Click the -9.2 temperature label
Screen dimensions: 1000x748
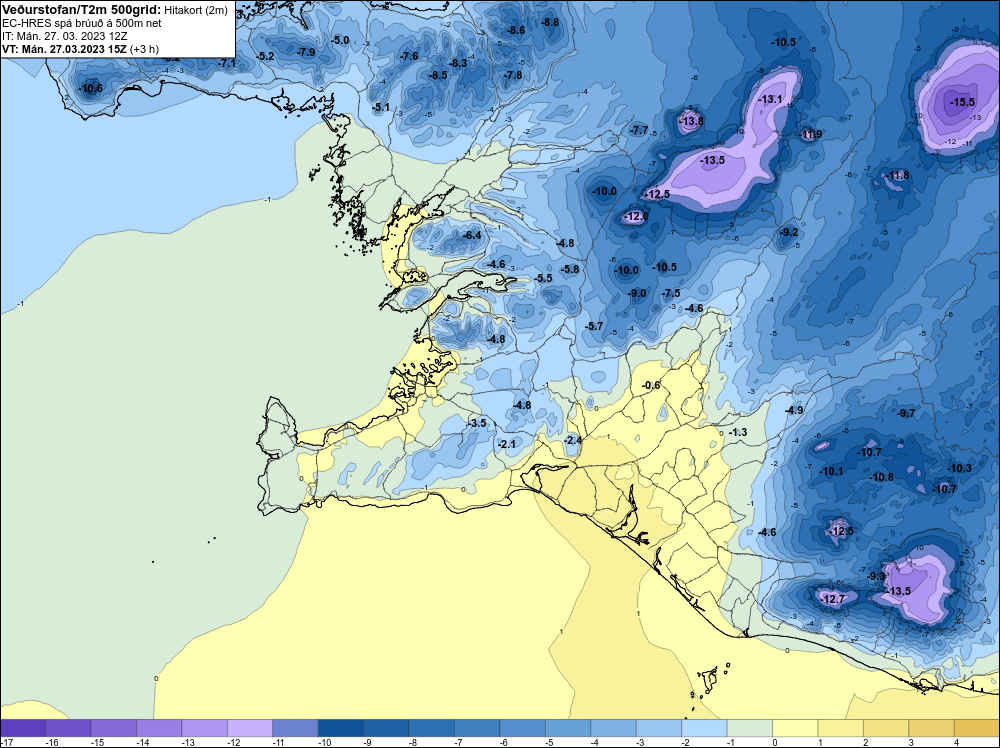click(789, 232)
